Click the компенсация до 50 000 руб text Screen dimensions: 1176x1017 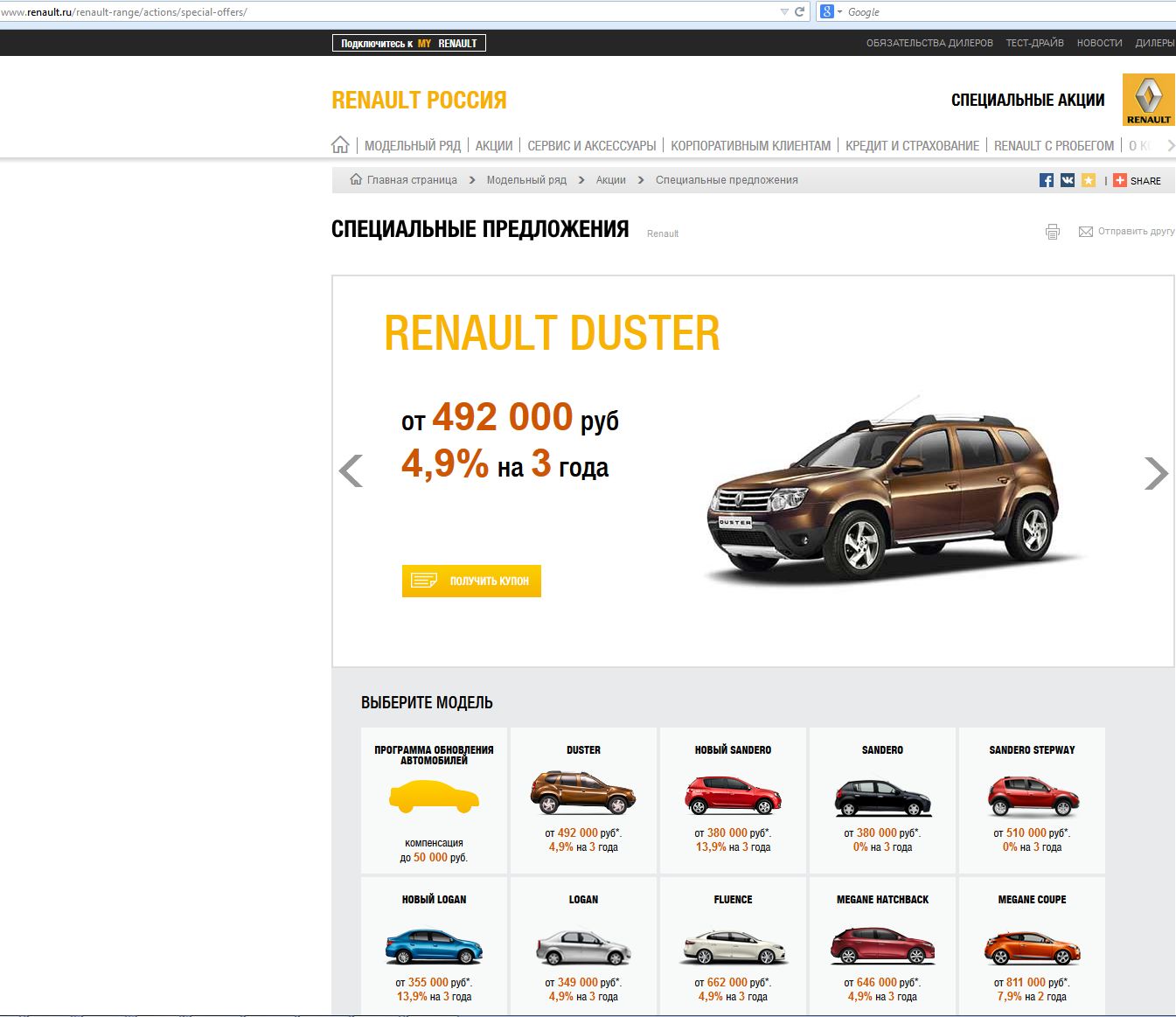coord(434,850)
